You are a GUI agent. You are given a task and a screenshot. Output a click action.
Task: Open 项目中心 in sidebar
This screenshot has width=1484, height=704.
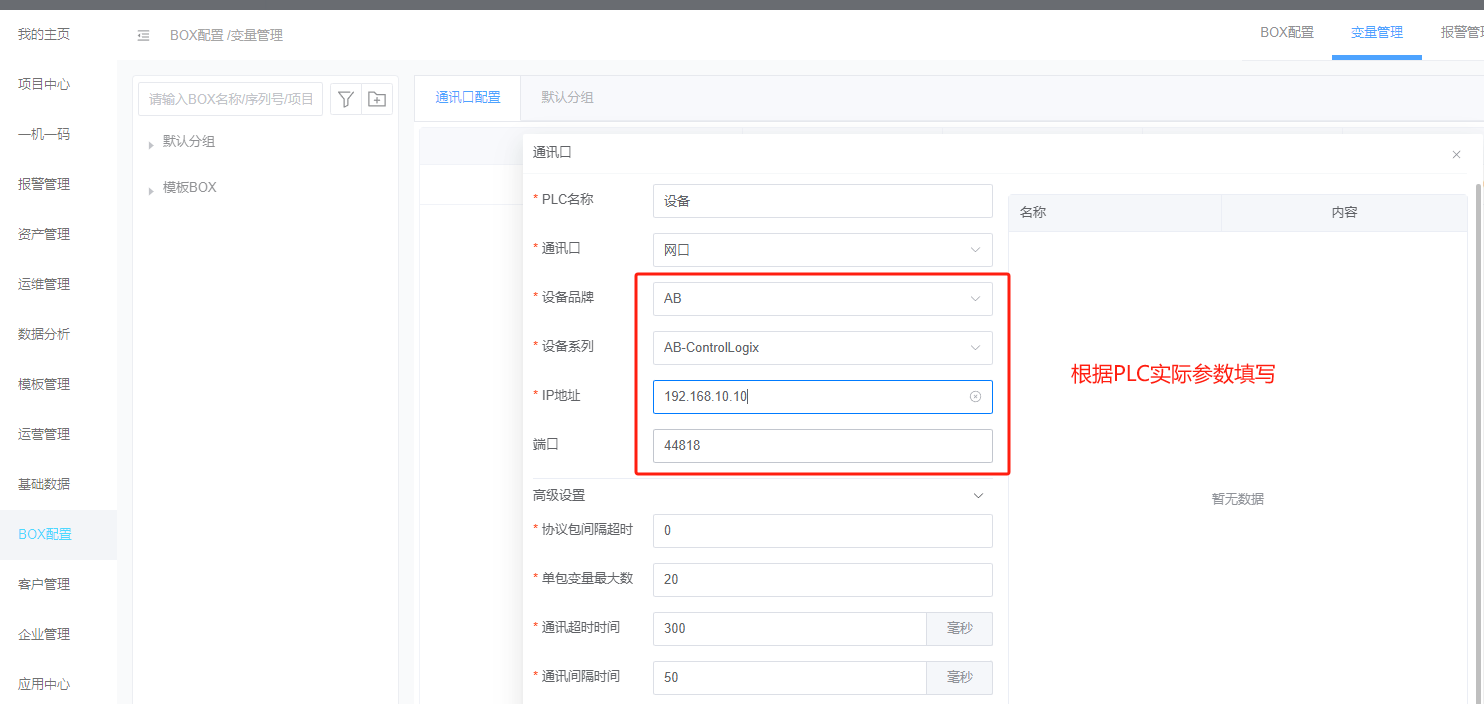point(44,84)
